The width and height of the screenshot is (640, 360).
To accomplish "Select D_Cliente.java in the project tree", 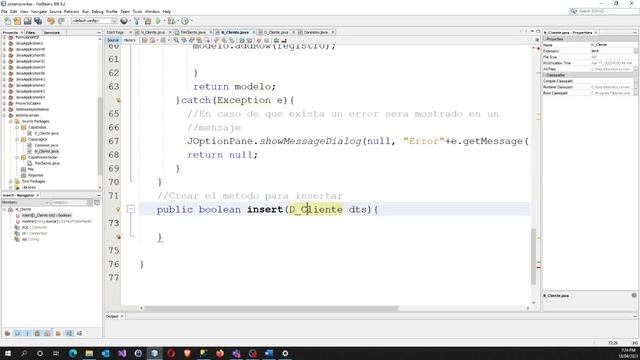I will 46,133.
